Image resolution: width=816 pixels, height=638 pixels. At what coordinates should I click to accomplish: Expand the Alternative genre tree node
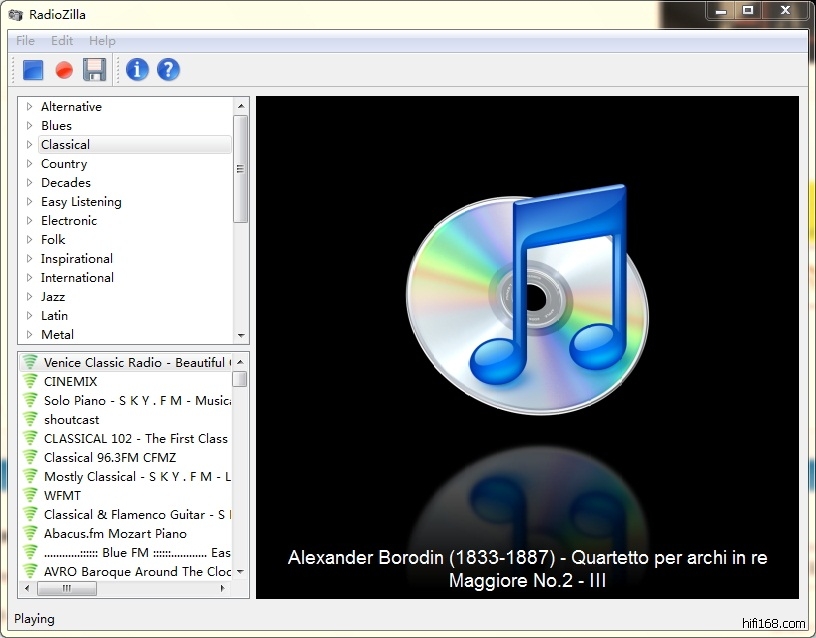coord(29,107)
